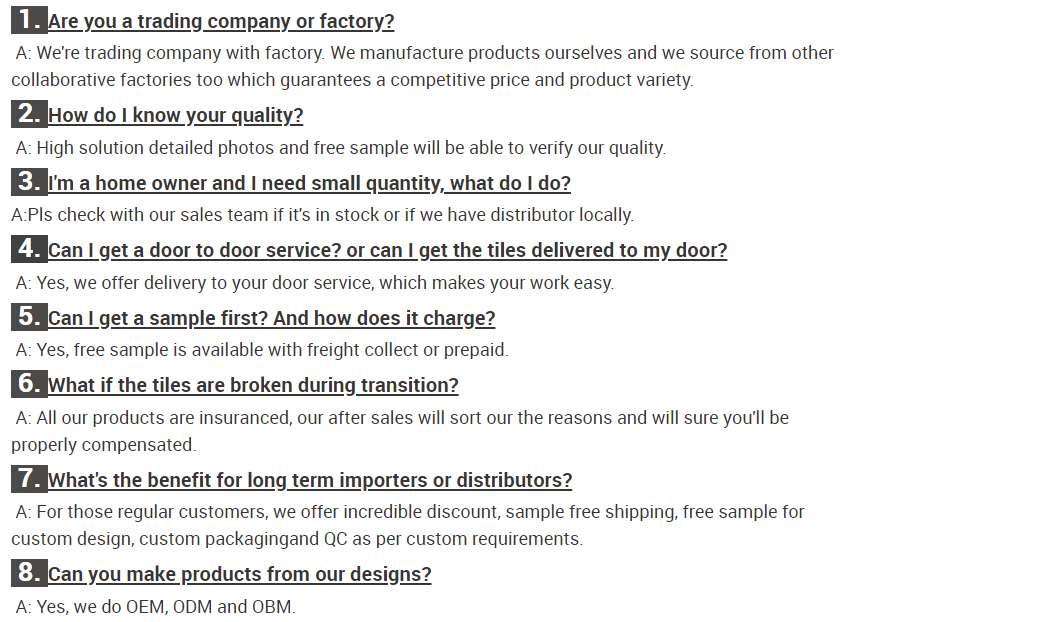
Task: Click the answer mentioning sales team stock check
Action: click(x=322, y=215)
